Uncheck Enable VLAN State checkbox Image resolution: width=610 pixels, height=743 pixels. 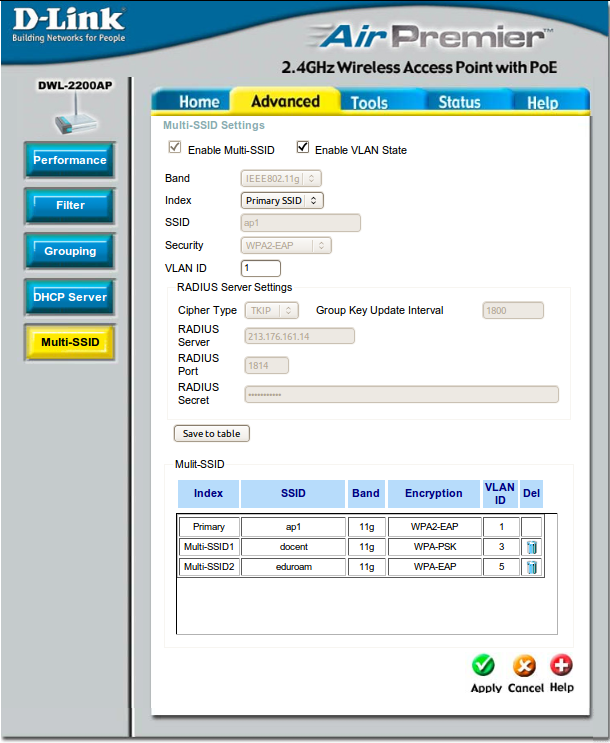pyautogui.click(x=303, y=149)
